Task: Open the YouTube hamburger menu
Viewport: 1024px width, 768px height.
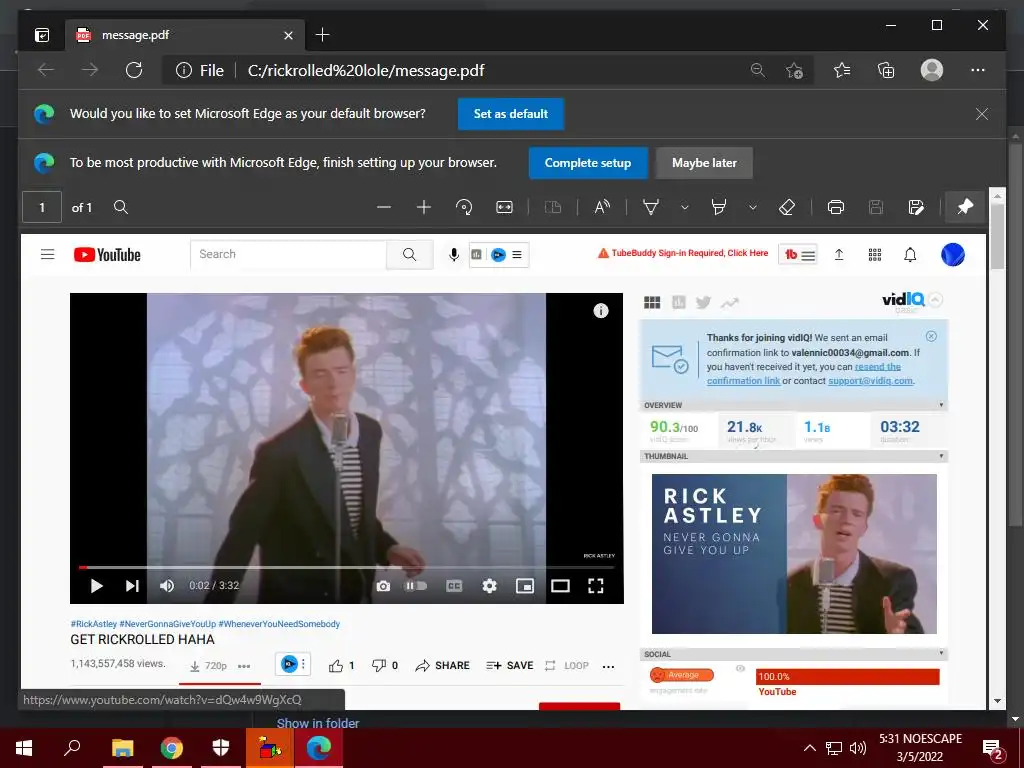Action: [48, 254]
